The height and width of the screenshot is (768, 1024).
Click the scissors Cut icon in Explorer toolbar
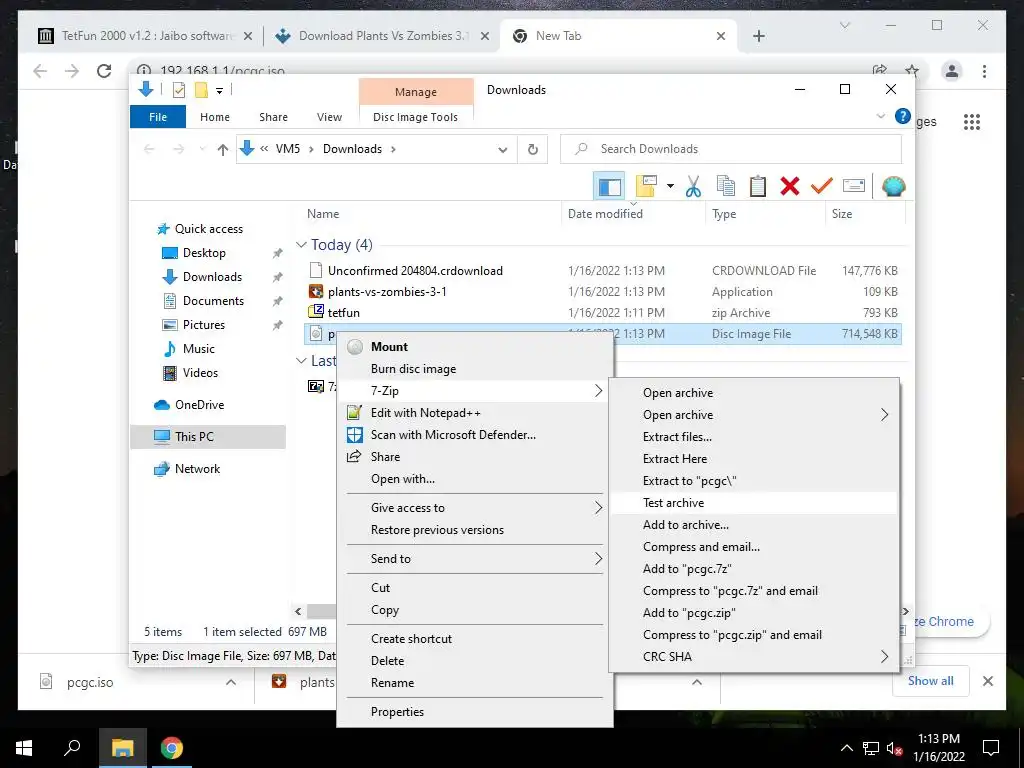pos(693,187)
